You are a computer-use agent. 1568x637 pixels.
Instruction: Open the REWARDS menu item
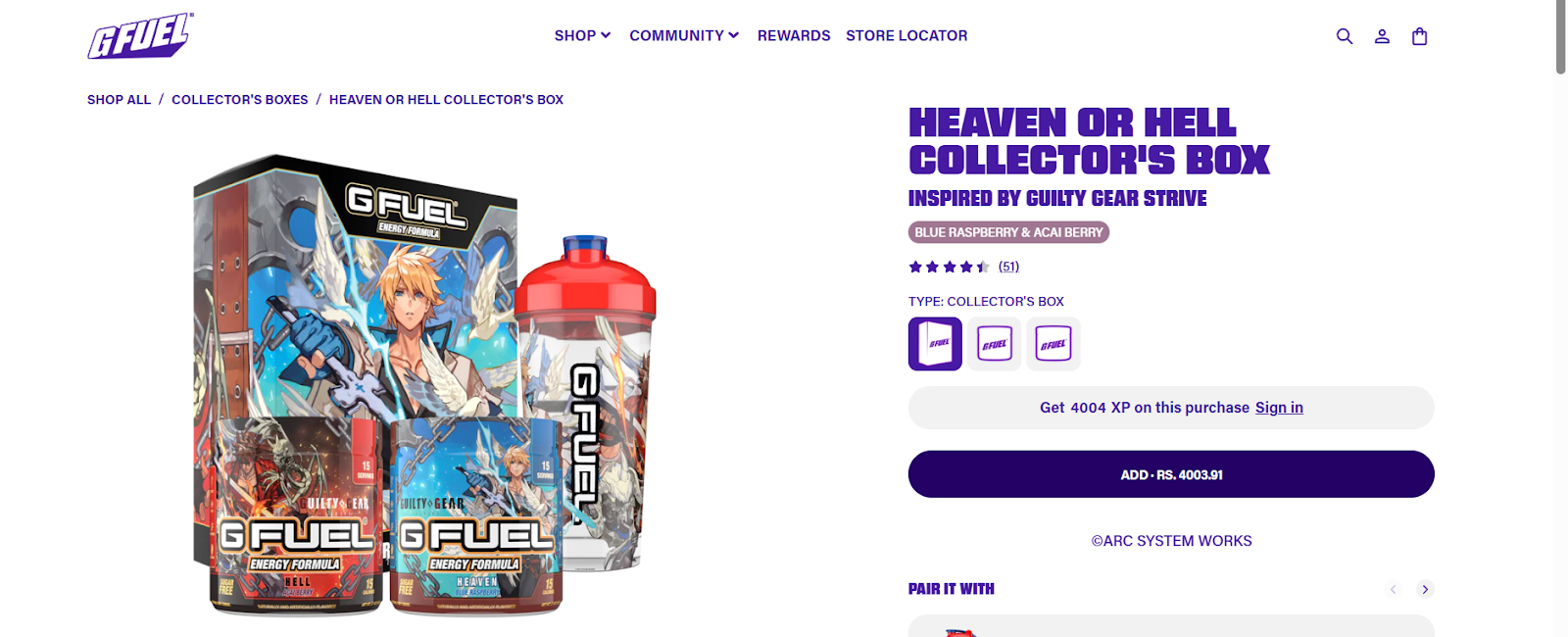tap(794, 35)
